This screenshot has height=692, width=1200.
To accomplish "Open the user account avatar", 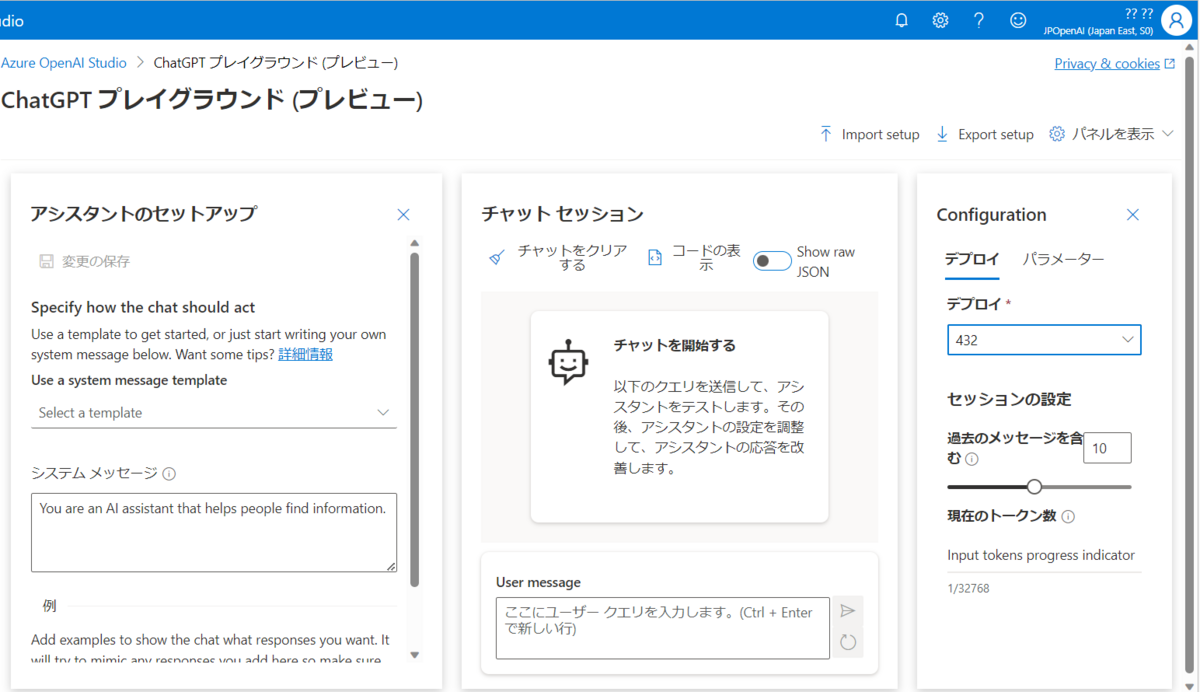I will 1177,20.
